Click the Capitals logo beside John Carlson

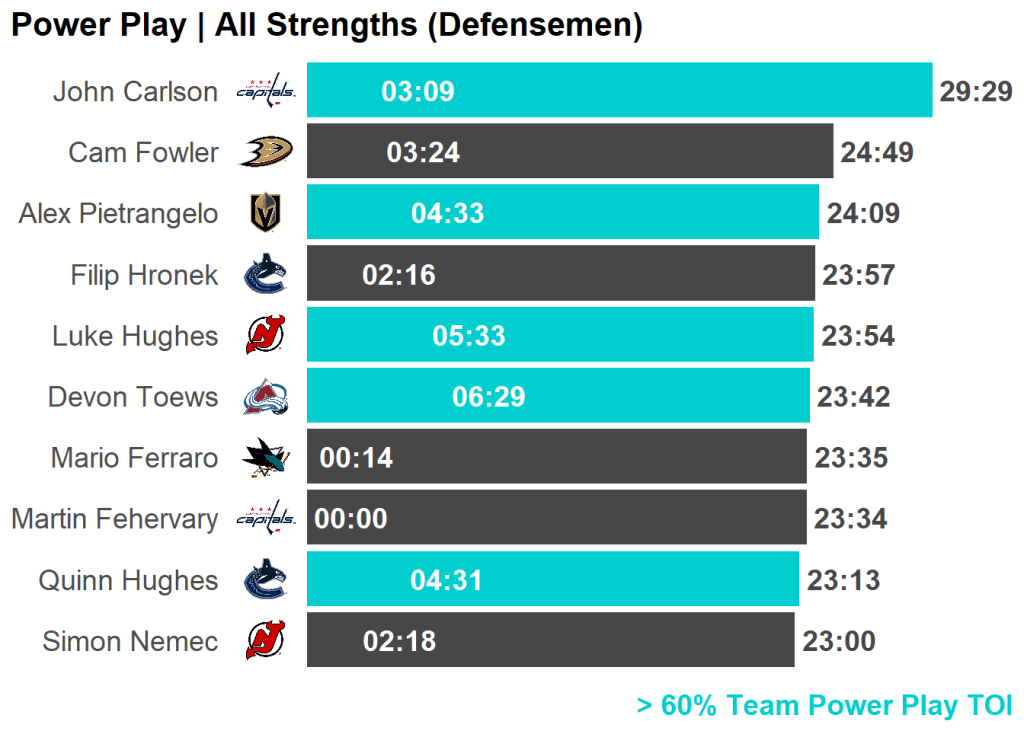pyautogui.click(x=265, y=92)
